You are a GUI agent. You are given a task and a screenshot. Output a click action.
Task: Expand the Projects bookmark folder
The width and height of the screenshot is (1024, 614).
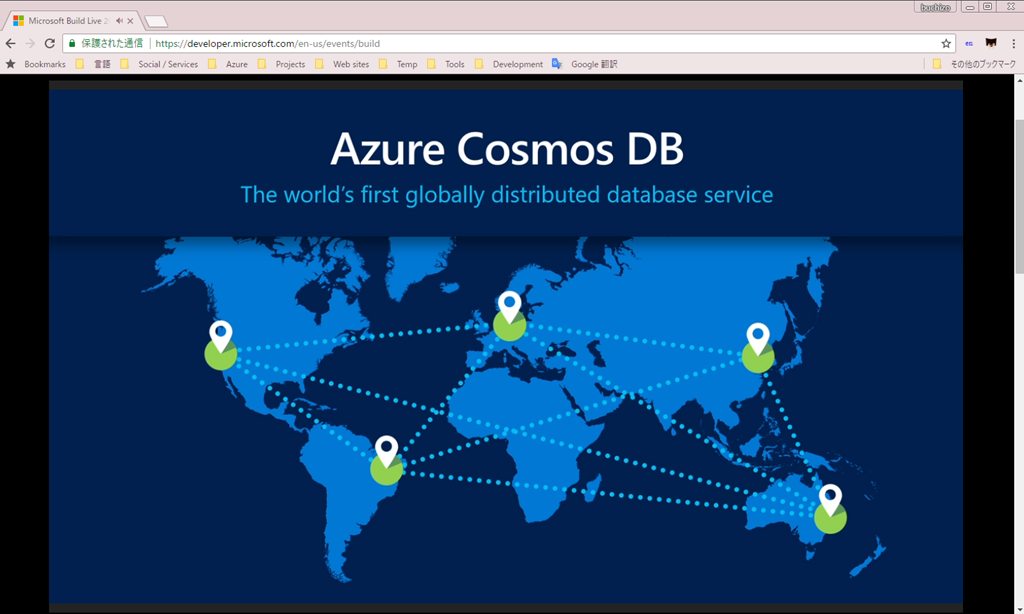coord(282,64)
